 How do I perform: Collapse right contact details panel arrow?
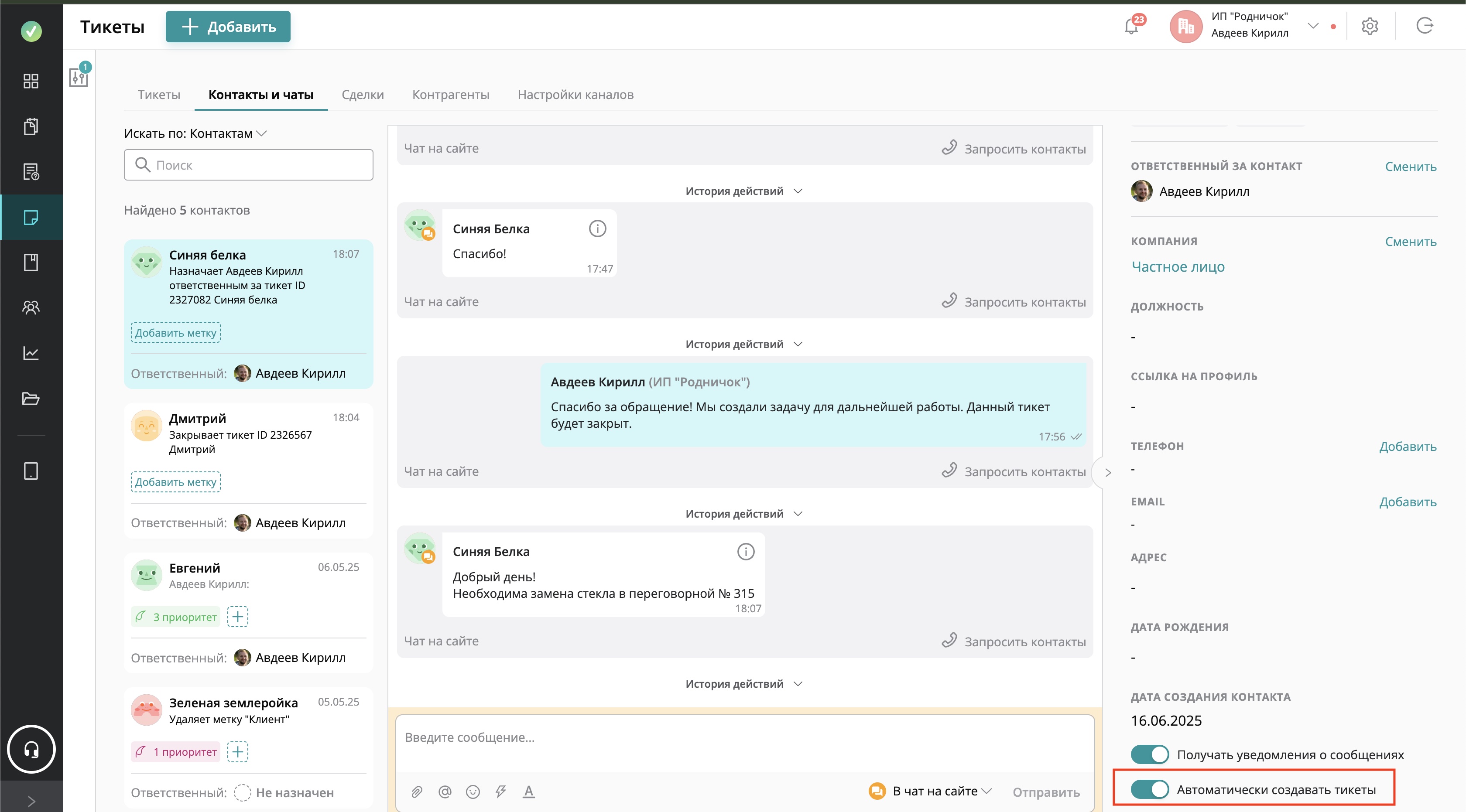click(1107, 473)
